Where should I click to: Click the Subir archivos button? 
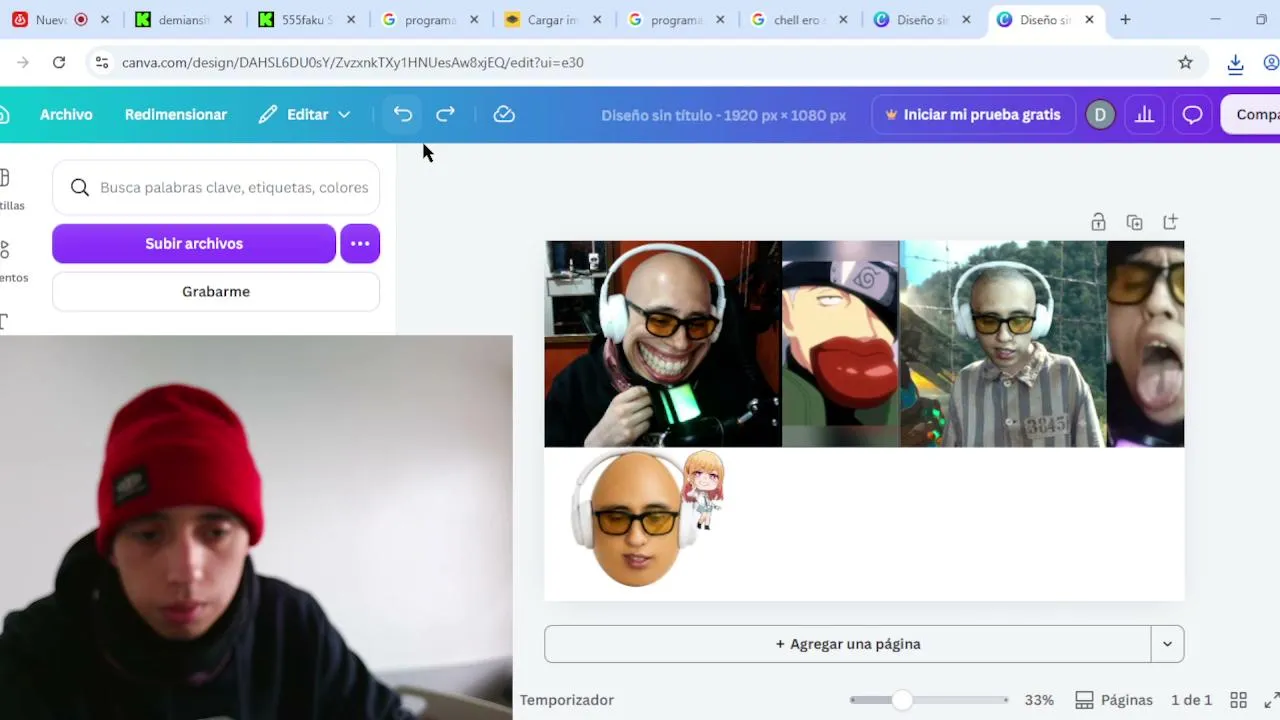[x=194, y=244]
